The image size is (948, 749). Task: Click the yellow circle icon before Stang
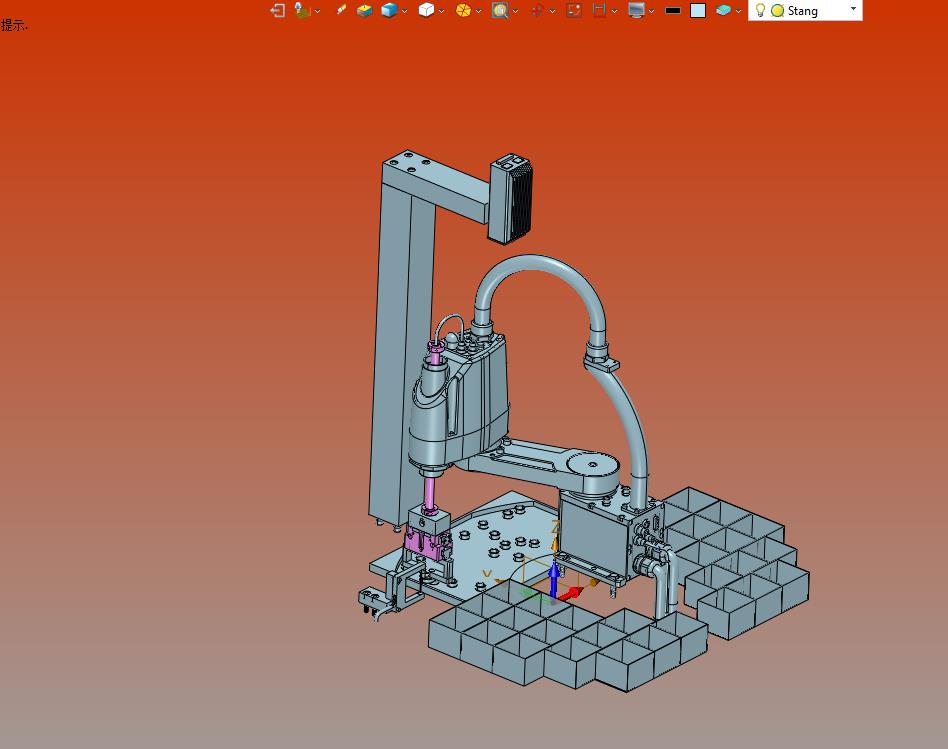click(x=778, y=11)
